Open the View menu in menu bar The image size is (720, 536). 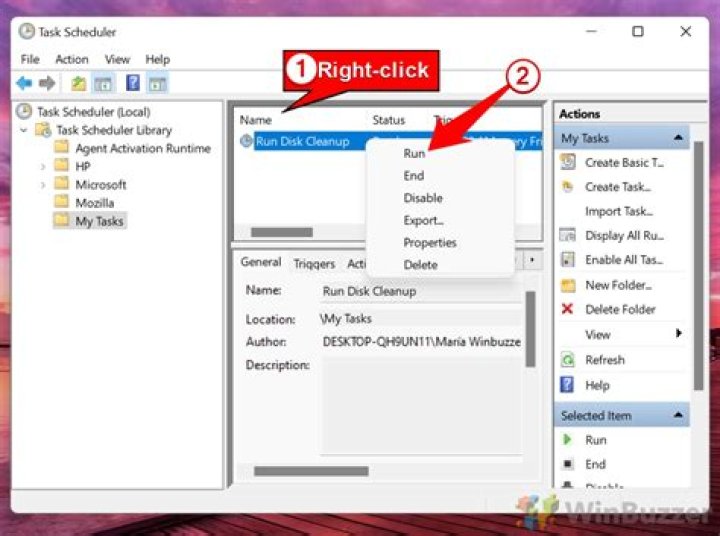[117, 59]
